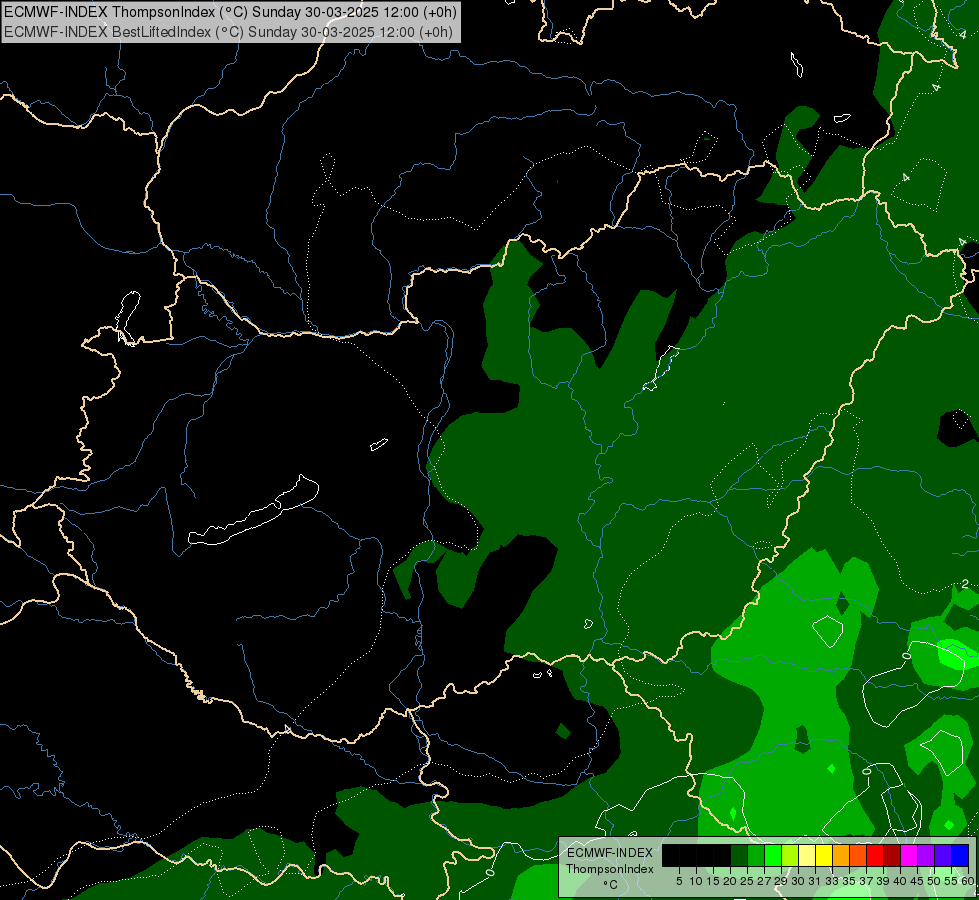Pick the orange 33–35 legend swatch
Viewport: 979px width, 900px height.
841,856
